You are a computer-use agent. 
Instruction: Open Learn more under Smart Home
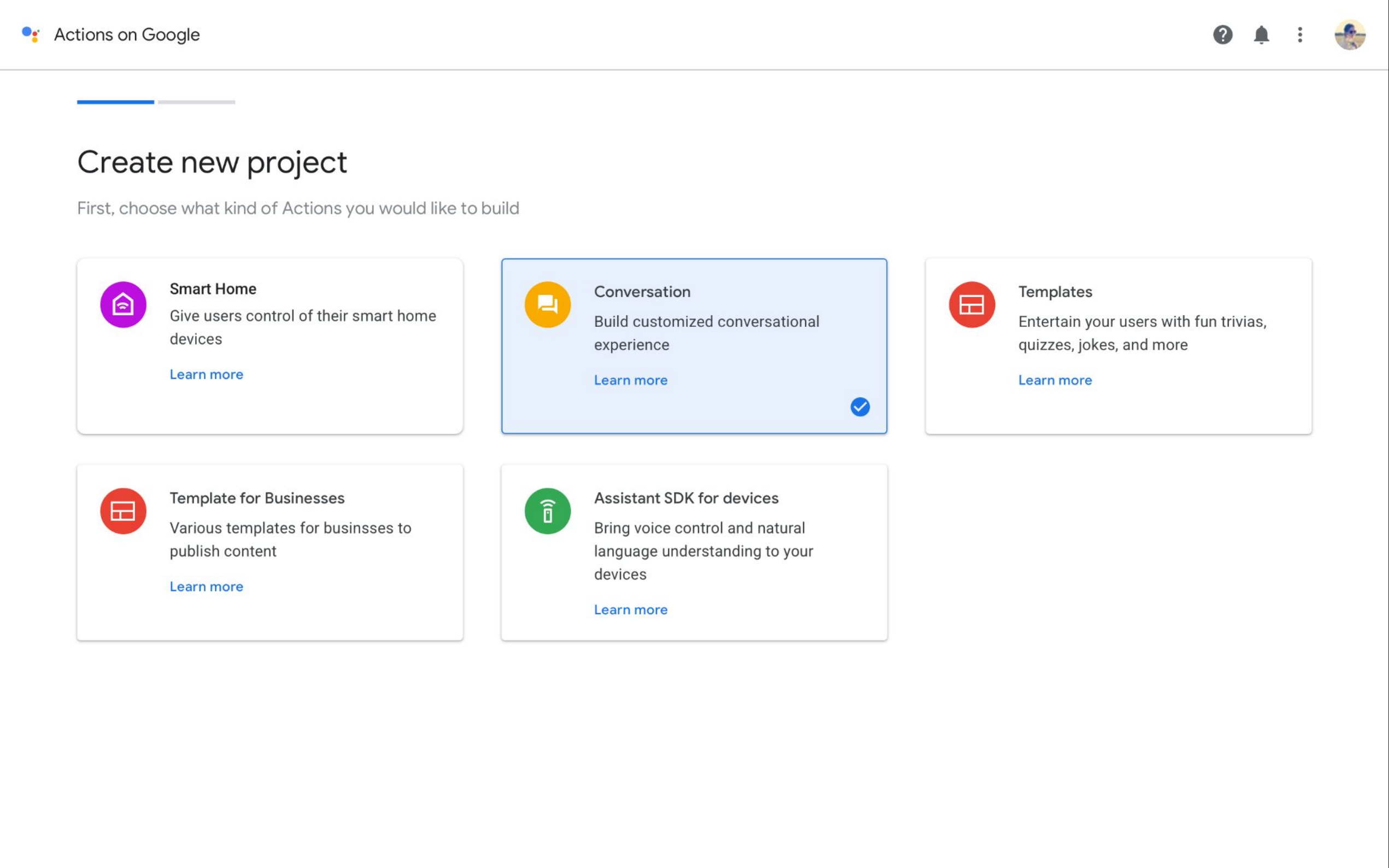[x=206, y=374]
